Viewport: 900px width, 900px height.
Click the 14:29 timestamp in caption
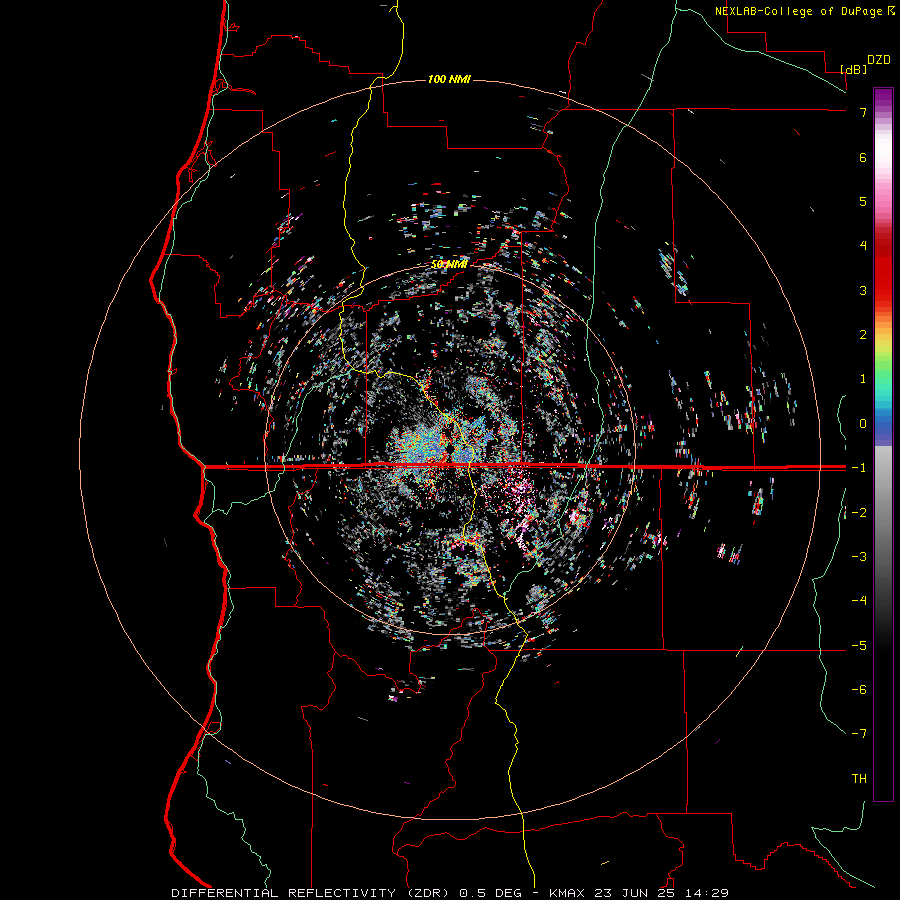pos(706,893)
